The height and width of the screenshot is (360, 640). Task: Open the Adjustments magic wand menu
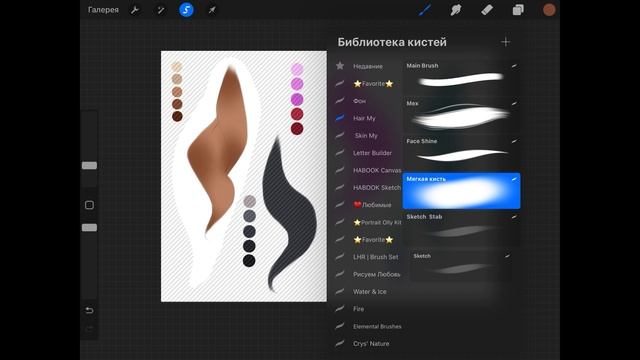tap(160, 10)
